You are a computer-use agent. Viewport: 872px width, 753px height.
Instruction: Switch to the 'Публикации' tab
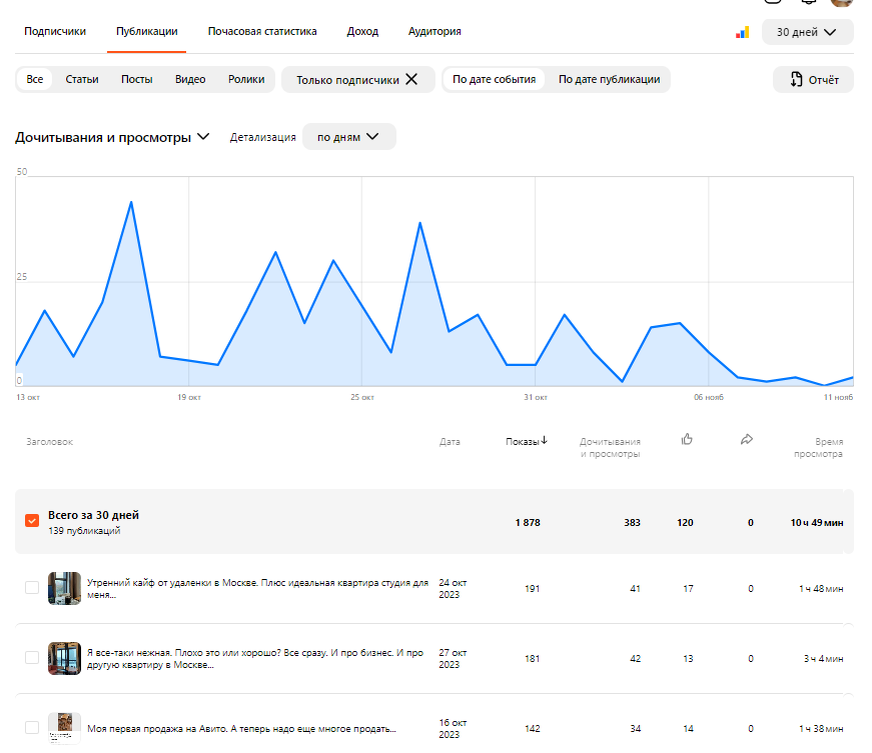[x=147, y=32]
